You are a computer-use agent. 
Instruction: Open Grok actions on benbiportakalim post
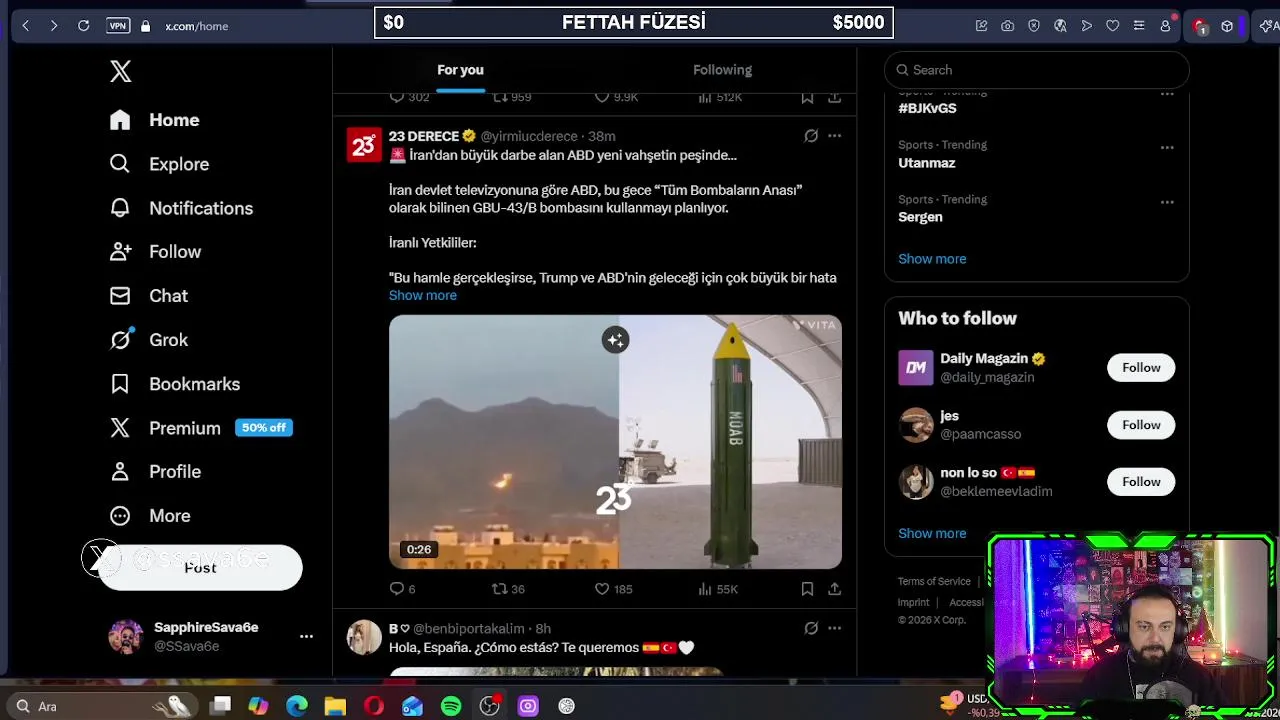811,628
